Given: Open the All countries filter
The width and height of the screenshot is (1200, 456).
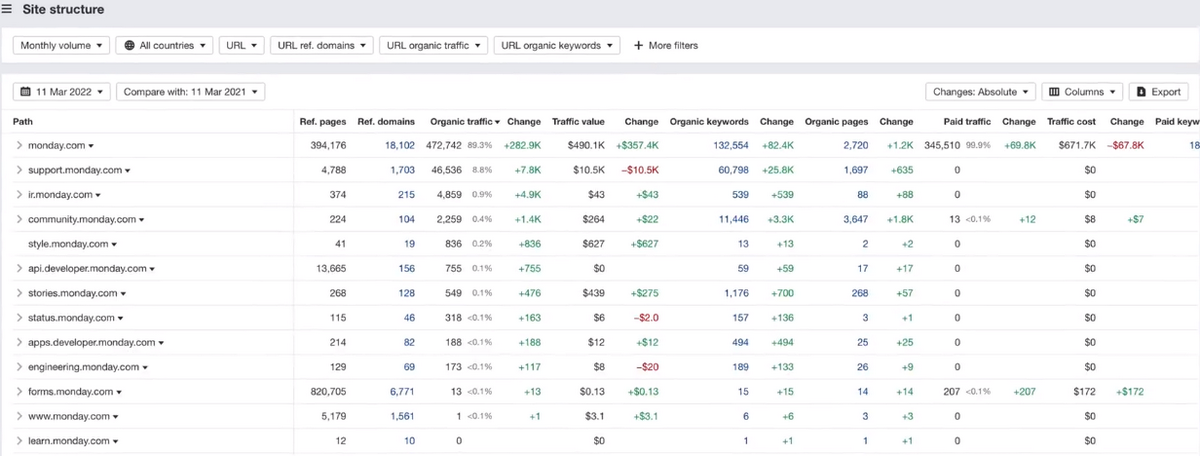Looking at the screenshot, I should coord(165,45).
